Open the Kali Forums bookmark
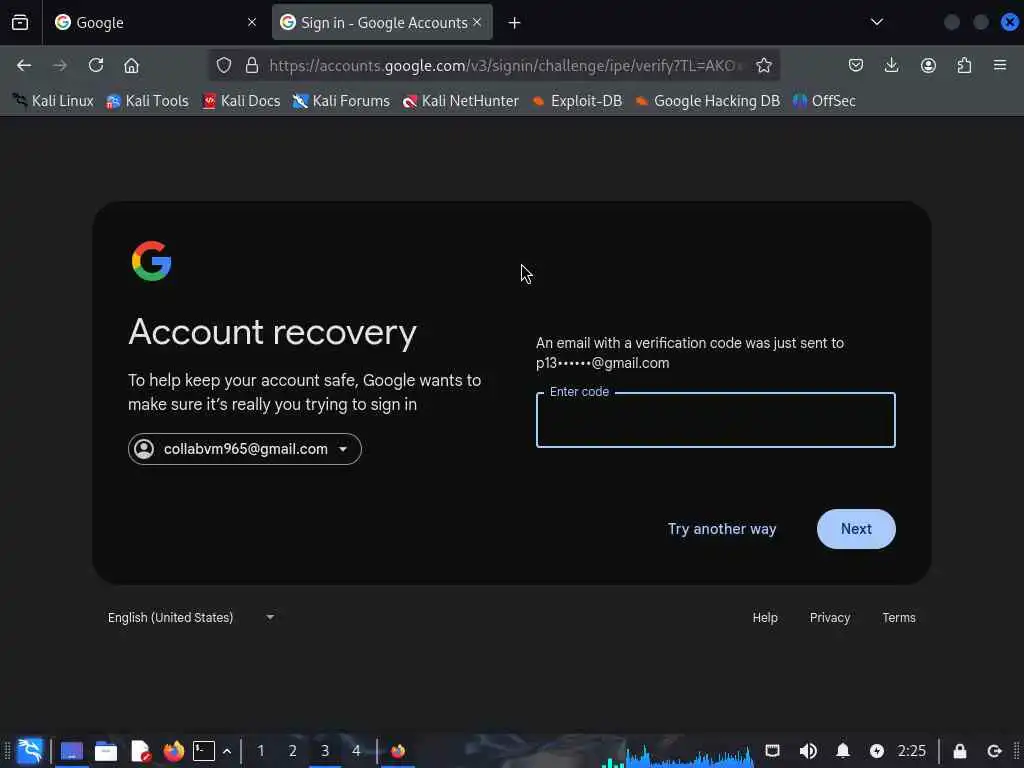This screenshot has width=1024, height=768. 341,101
